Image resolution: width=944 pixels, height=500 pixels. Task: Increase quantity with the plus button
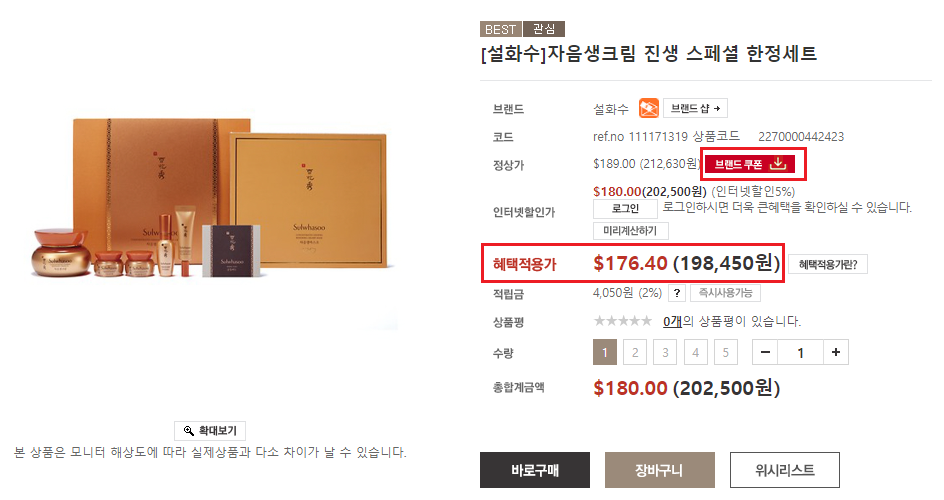[836, 353]
